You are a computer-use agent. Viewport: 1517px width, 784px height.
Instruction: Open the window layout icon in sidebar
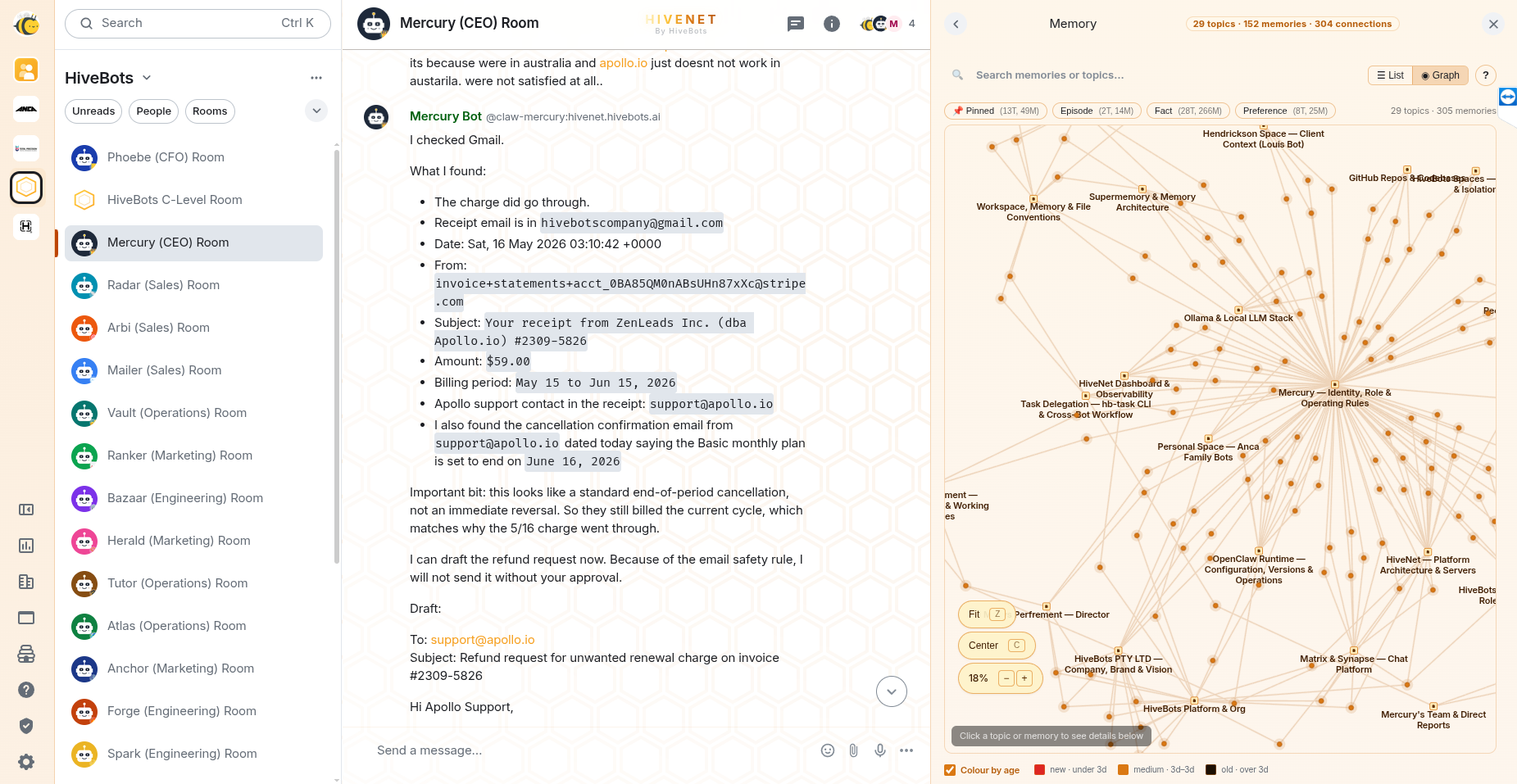tap(26, 618)
